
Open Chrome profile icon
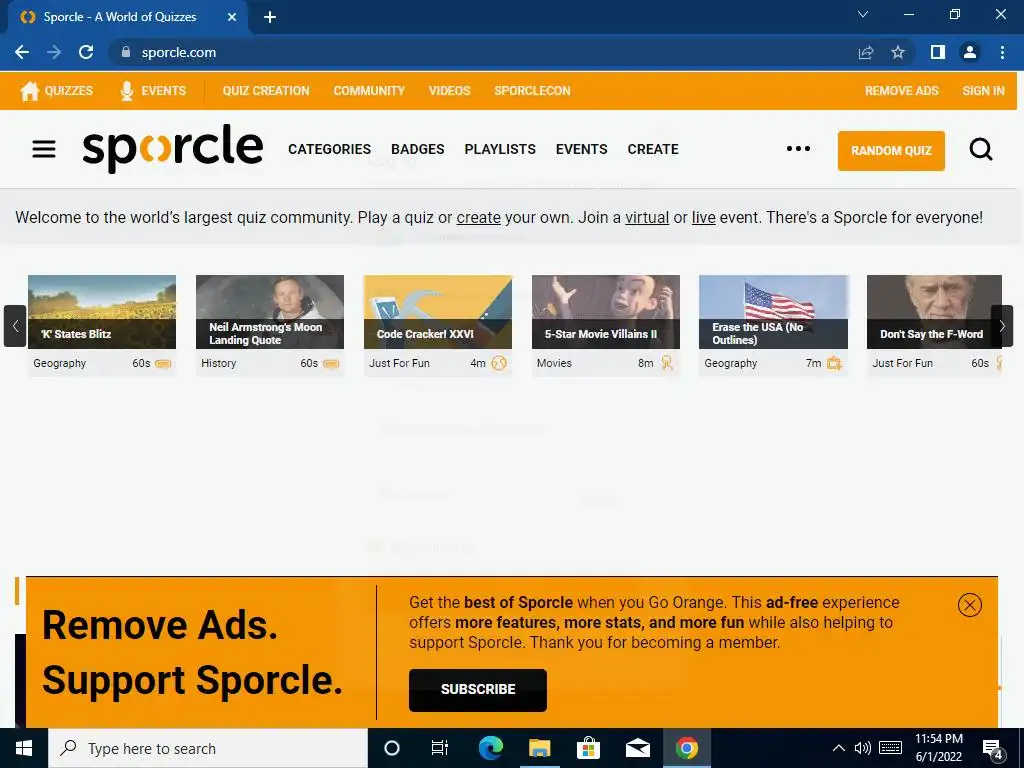click(x=970, y=52)
